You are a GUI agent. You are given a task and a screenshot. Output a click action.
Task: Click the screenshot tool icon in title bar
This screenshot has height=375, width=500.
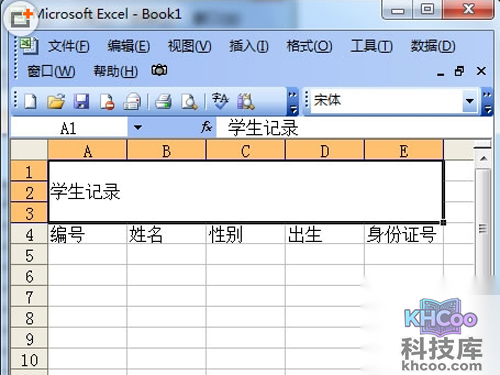pos(21,18)
